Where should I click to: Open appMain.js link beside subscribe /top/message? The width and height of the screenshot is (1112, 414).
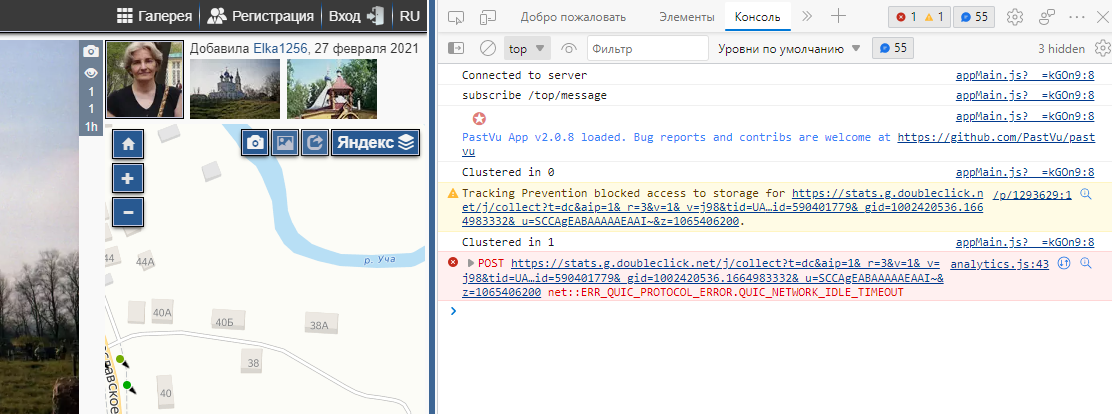point(1025,95)
